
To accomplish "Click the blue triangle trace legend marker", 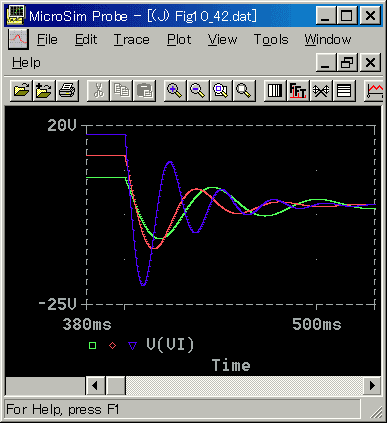I will pos(132,346).
